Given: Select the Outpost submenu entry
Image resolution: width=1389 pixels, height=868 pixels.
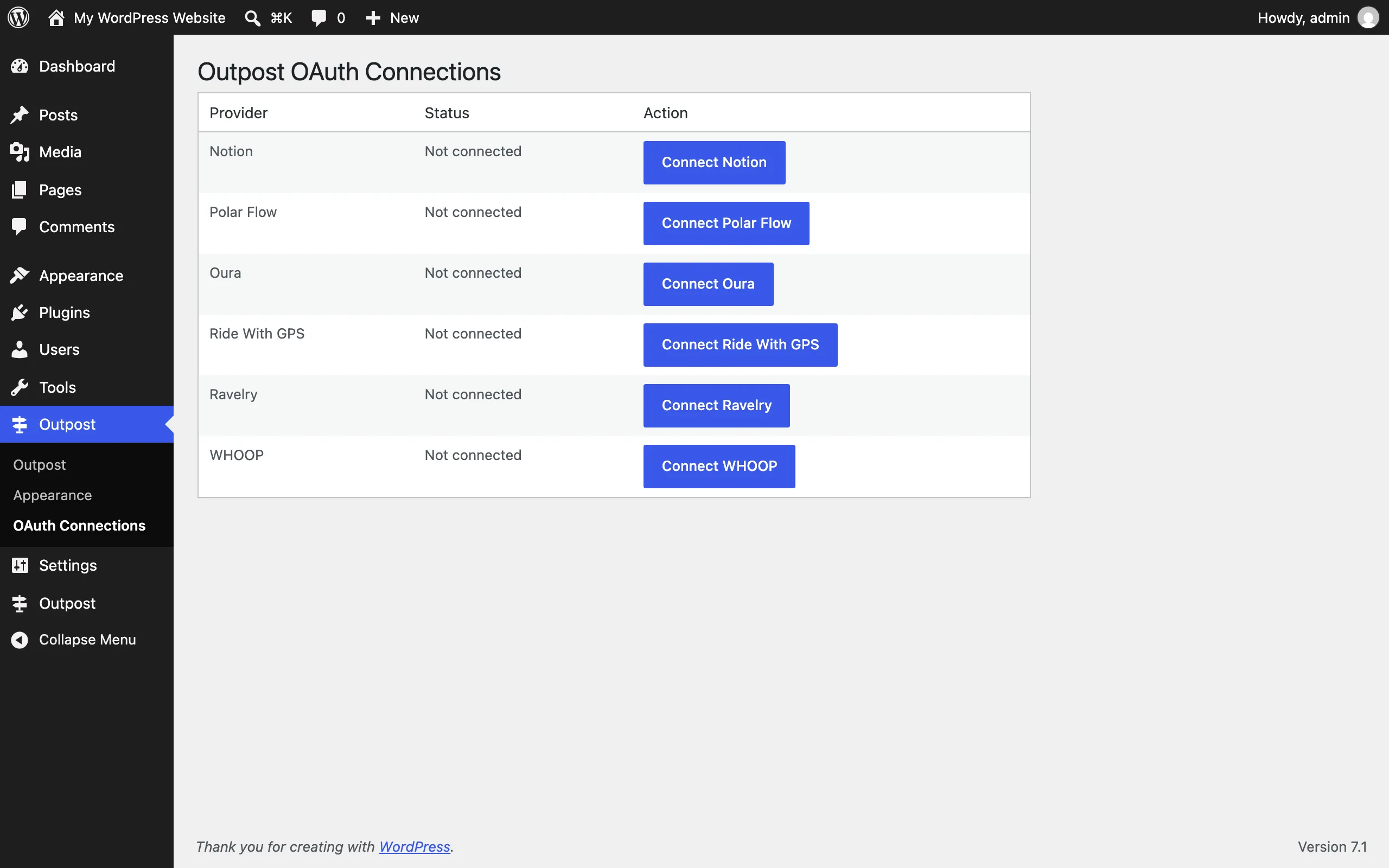Looking at the screenshot, I should coord(40,464).
